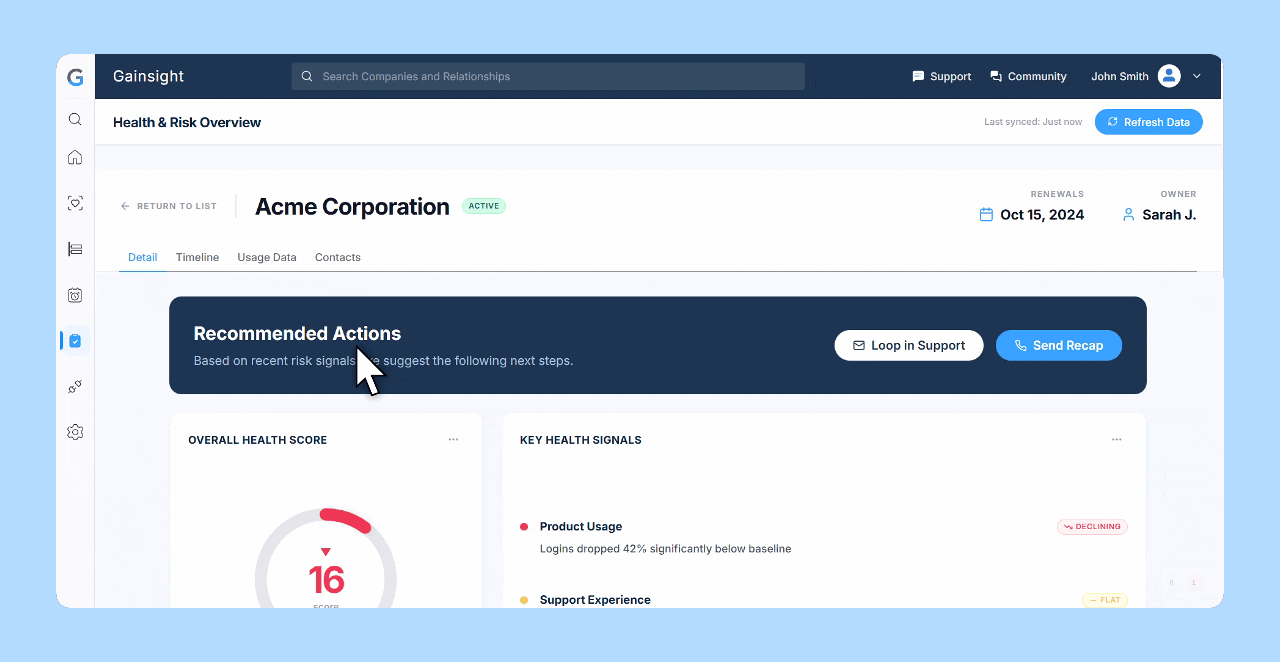Click the John Smith avatar icon
1280x662 pixels.
click(x=1169, y=76)
